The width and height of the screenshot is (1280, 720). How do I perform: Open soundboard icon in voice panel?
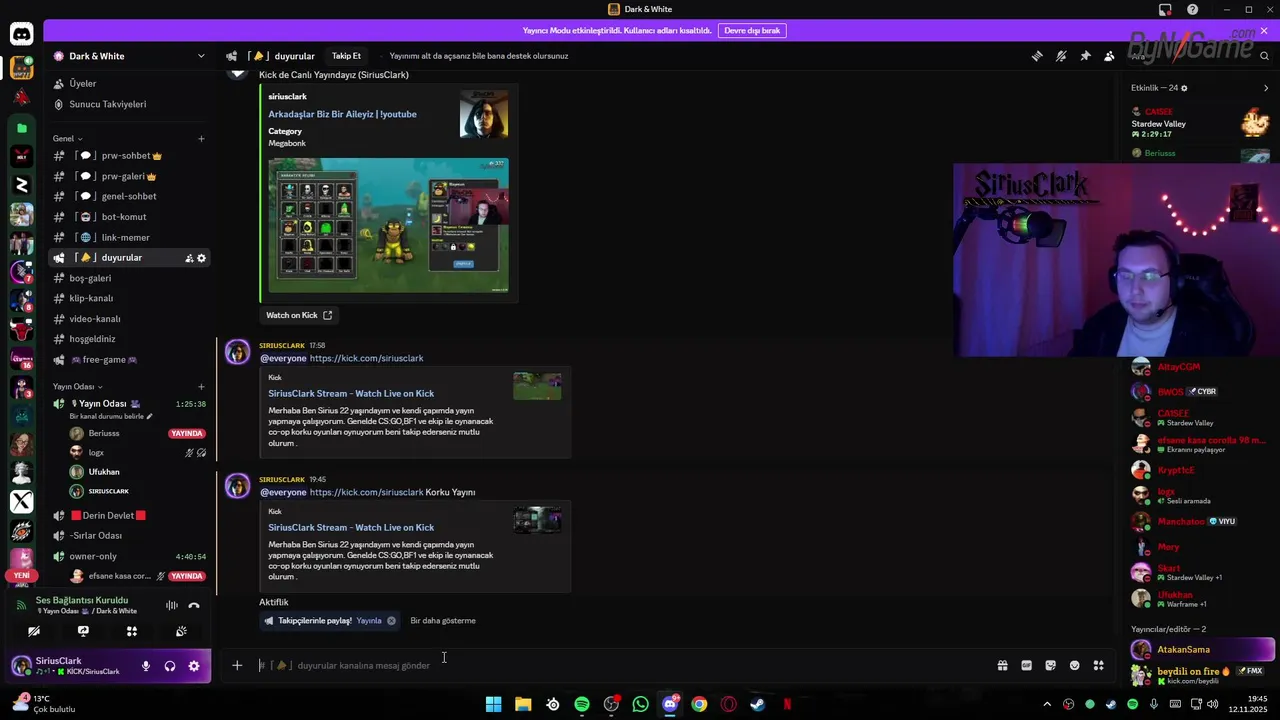(x=181, y=631)
